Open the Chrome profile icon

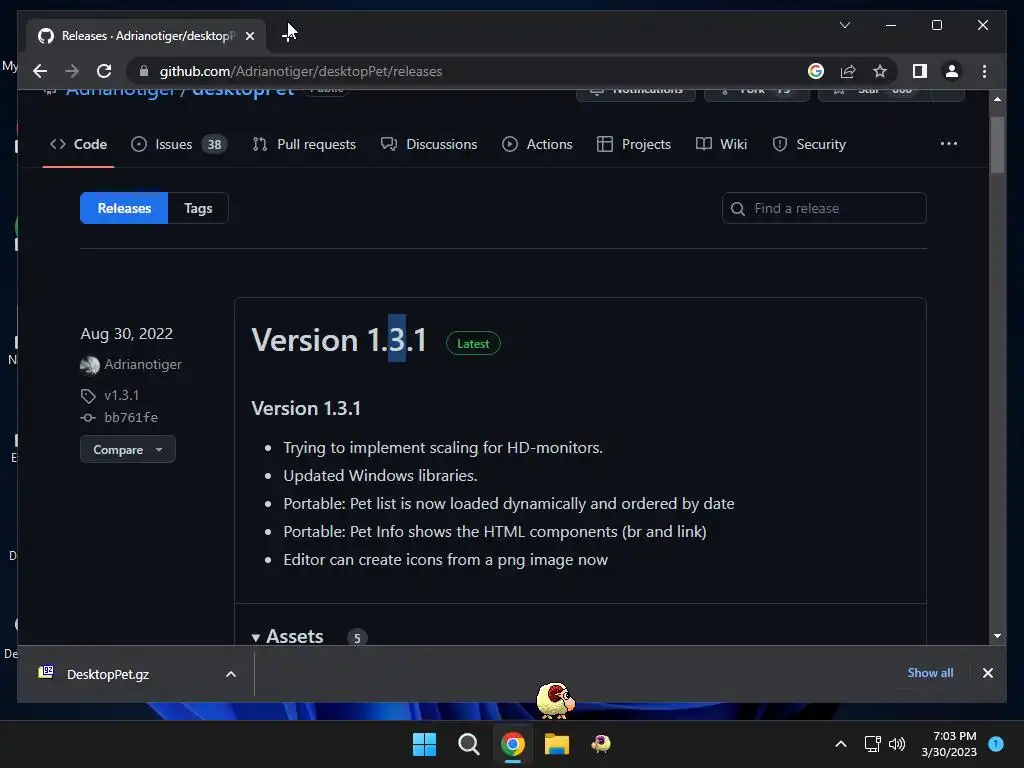pyautogui.click(x=952, y=71)
